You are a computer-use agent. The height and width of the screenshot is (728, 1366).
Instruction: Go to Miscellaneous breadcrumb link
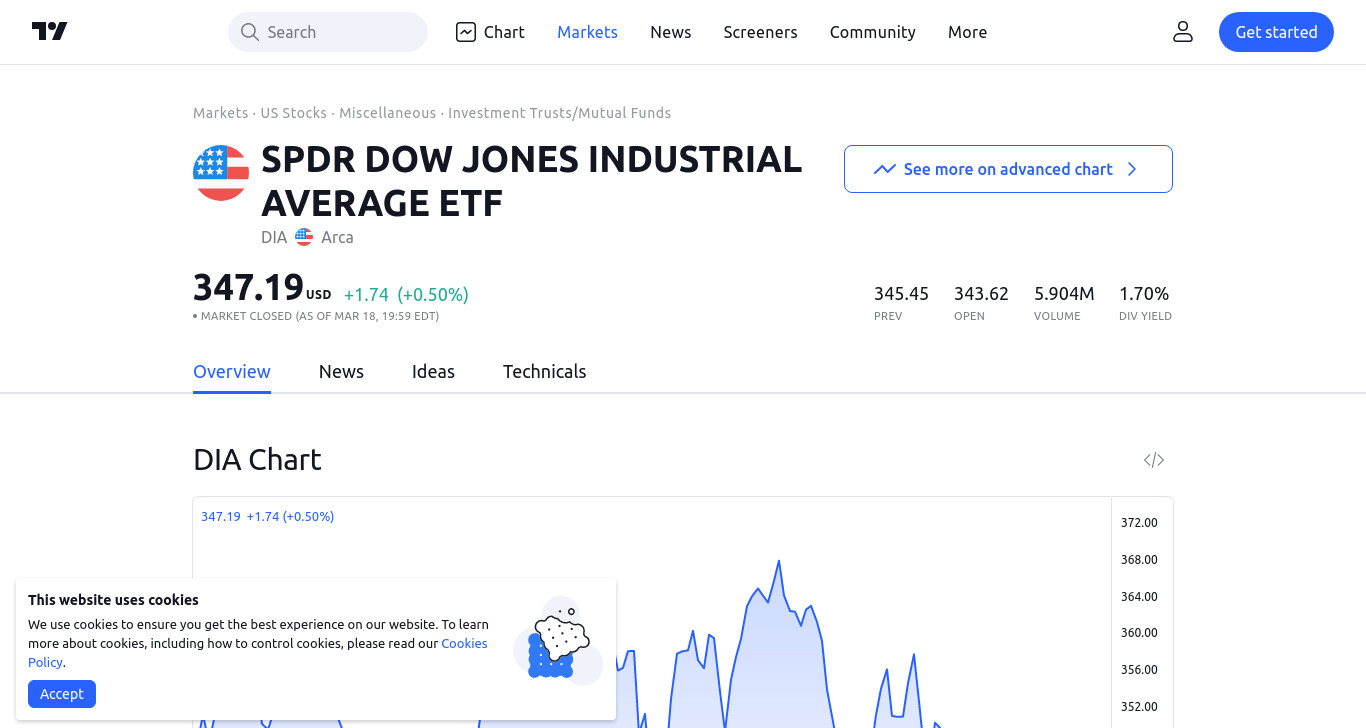pyautogui.click(x=388, y=113)
